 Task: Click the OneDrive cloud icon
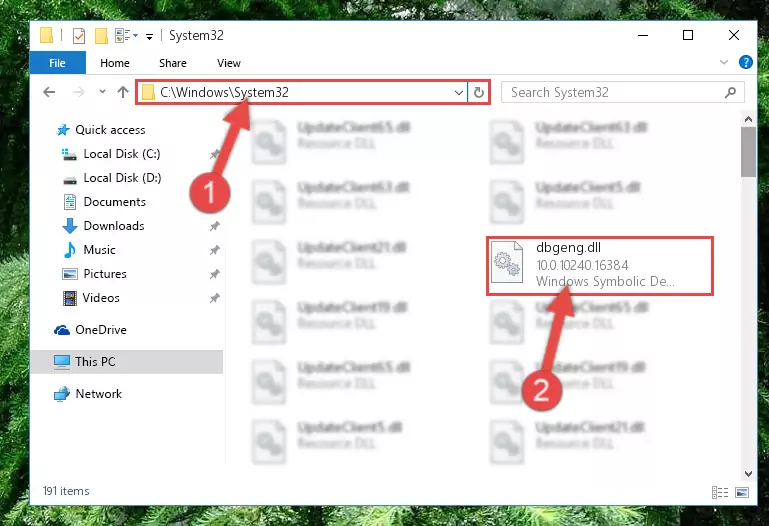coord(62,330)
